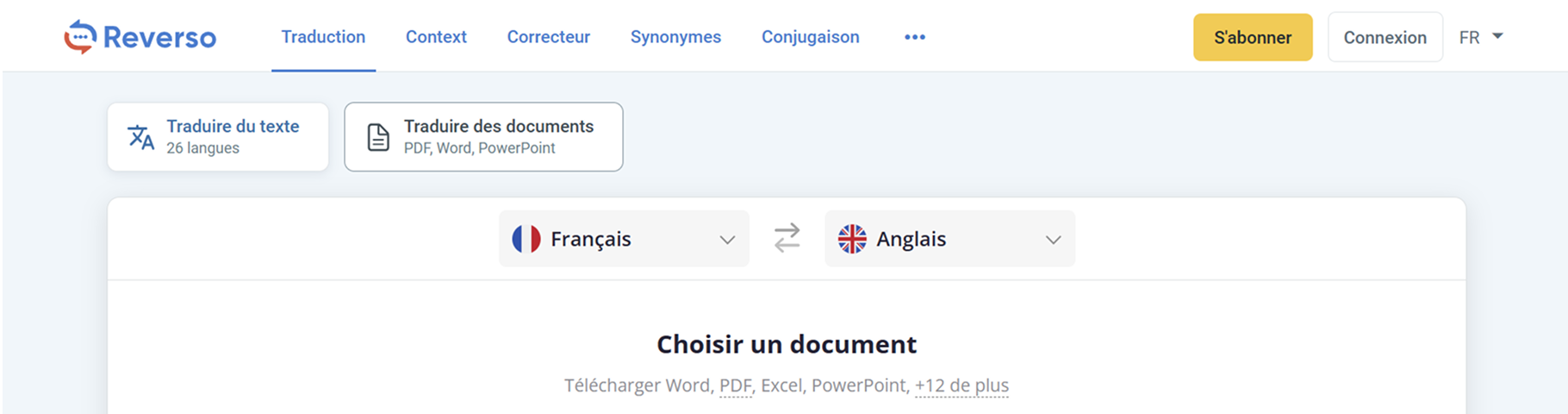Open the Anglais target language dropdown

(949, 239)
